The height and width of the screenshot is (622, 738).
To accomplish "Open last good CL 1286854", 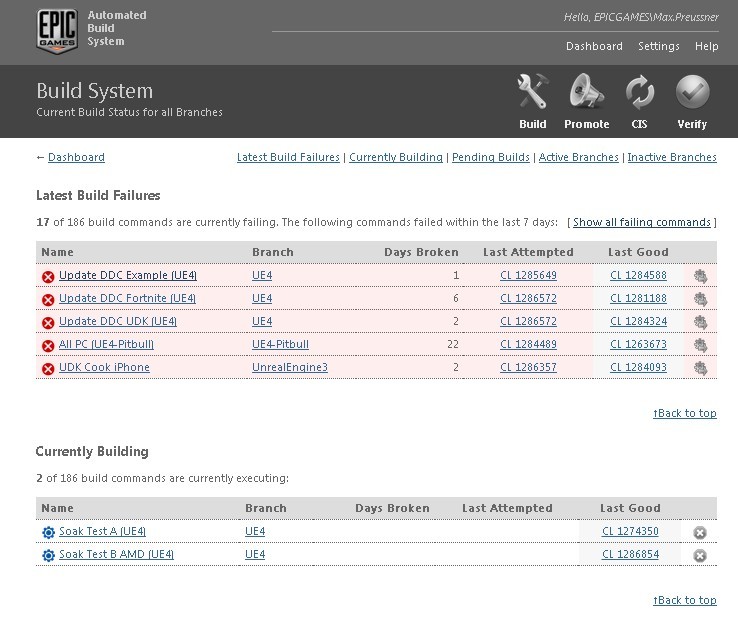I will [x=630, y=554].
